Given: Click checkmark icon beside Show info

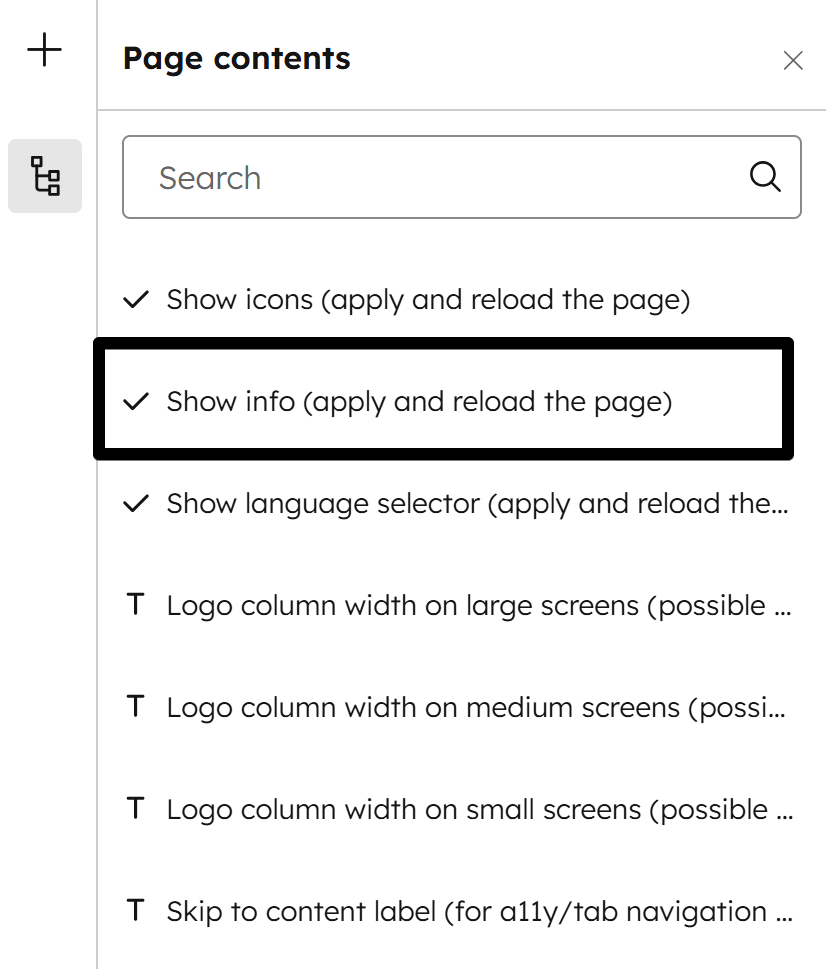Looking at the screenshot, I should pyautogui.click(x=136, y=402).
